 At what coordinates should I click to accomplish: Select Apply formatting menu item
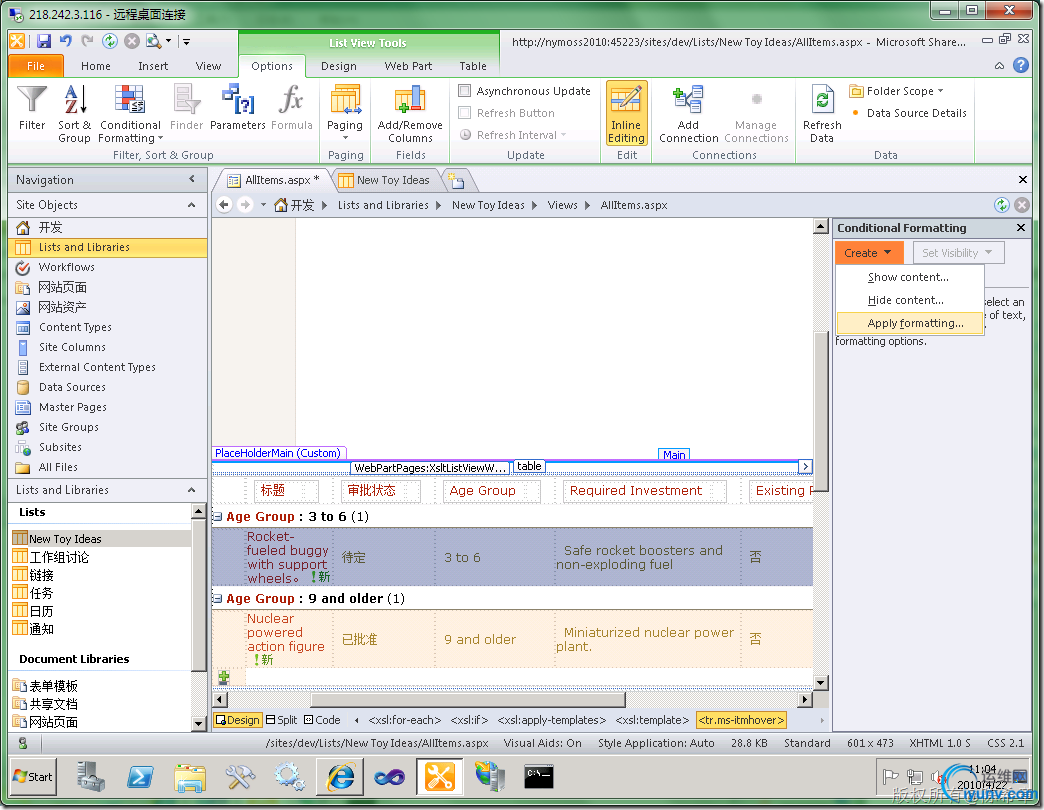(915, 323)
